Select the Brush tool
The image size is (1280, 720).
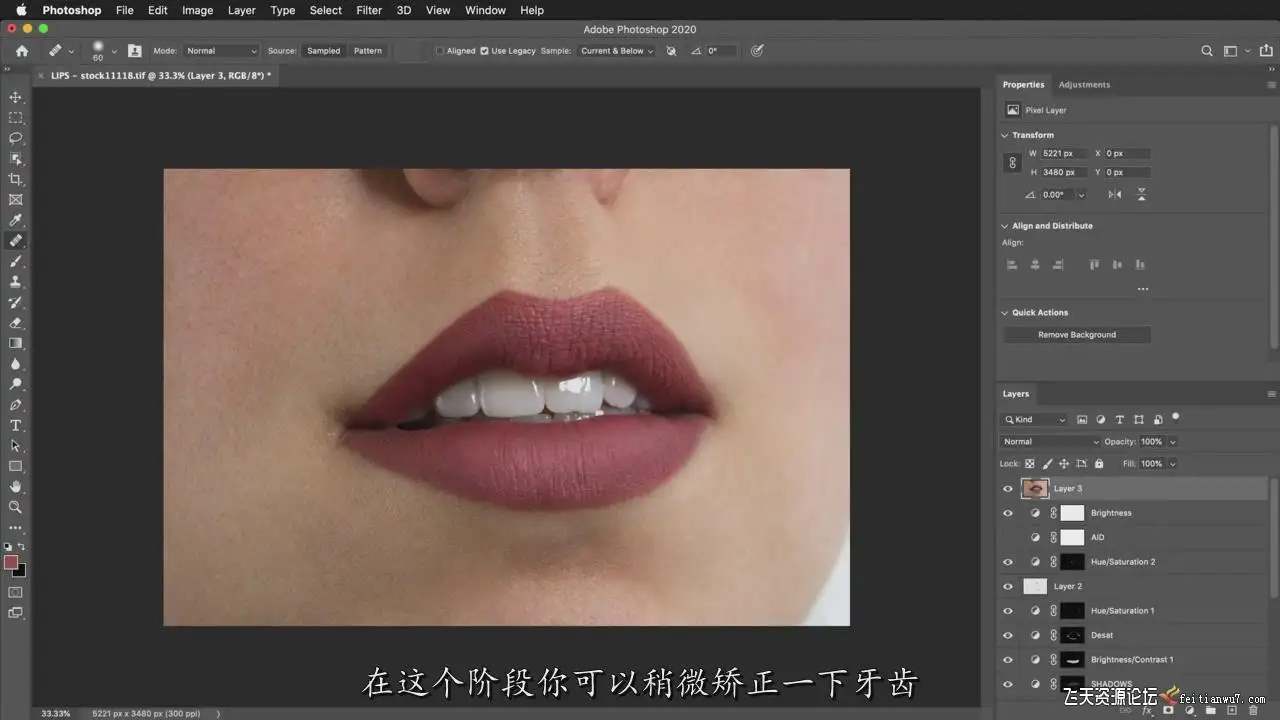pos(16,261)
